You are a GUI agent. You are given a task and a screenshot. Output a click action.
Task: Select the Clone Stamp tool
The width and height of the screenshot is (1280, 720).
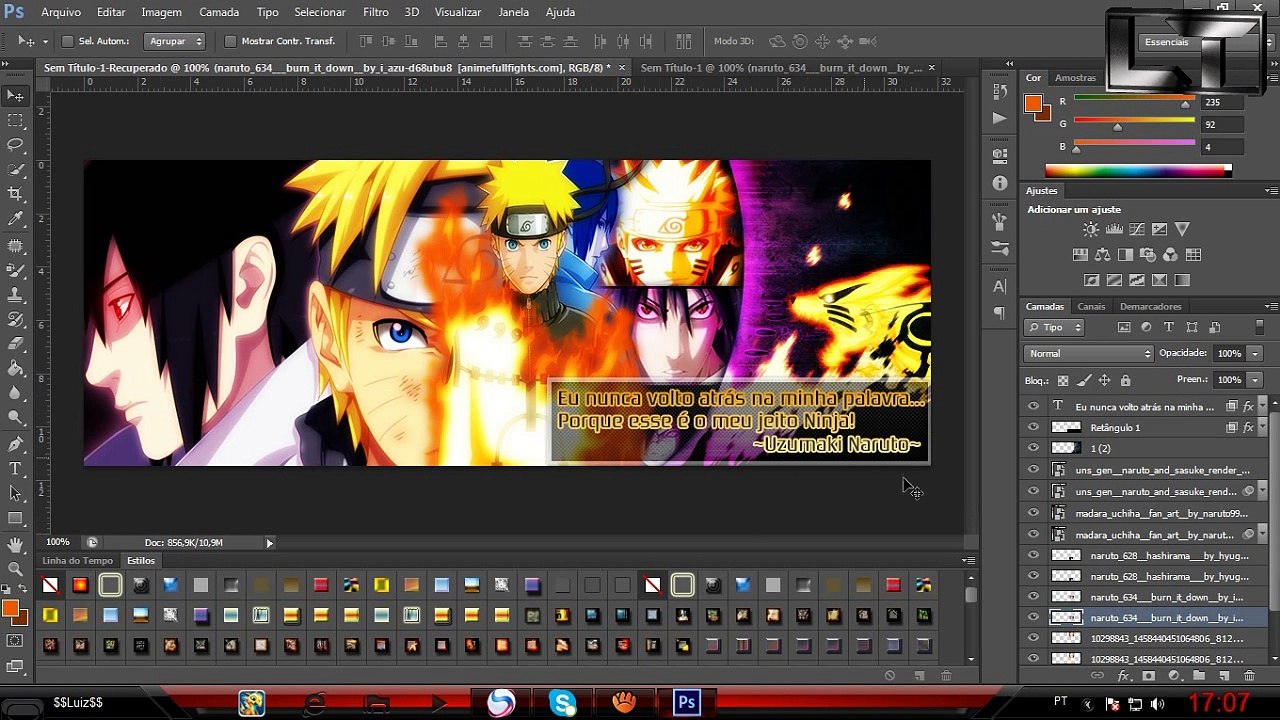click(x=16, y=295)
